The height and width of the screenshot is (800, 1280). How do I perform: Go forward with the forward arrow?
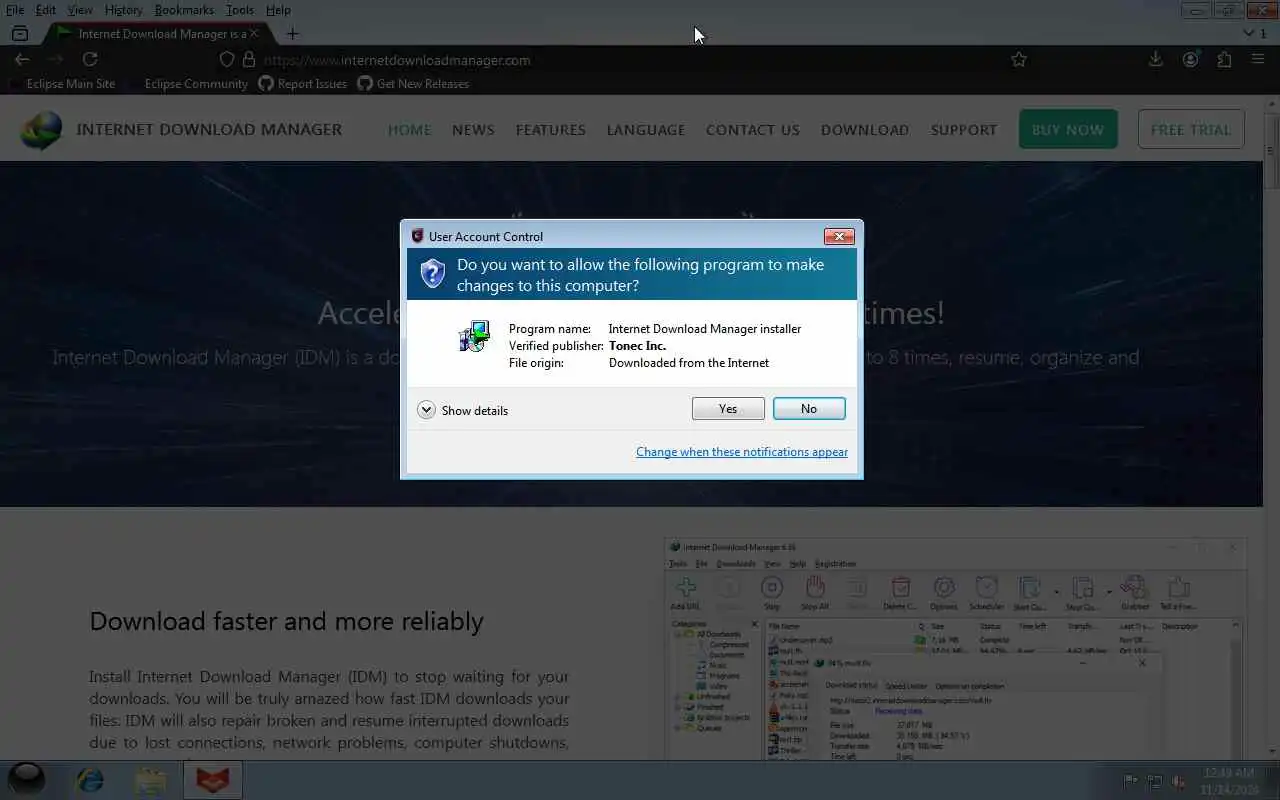pos(56,60)
